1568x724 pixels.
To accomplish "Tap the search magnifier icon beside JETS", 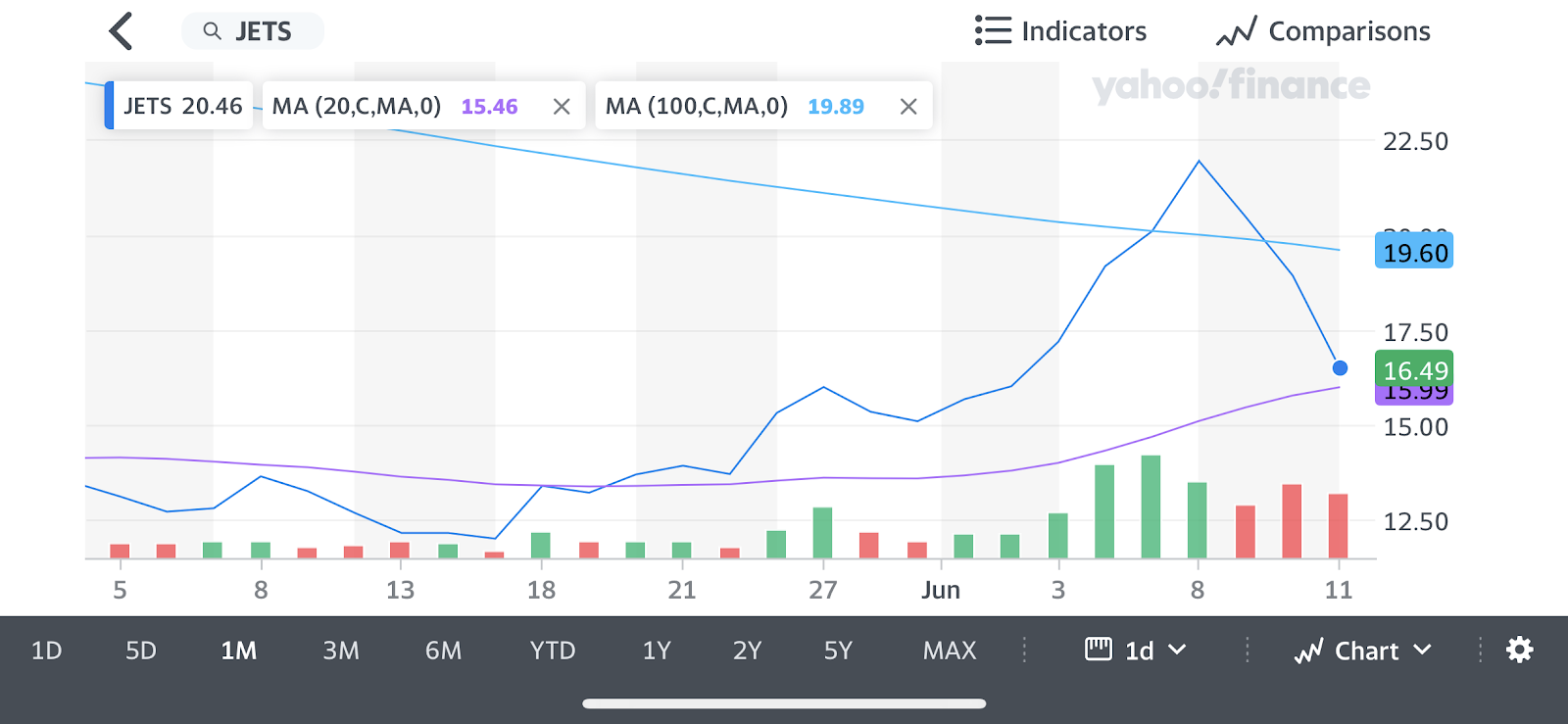I will (x=212, y=31).
